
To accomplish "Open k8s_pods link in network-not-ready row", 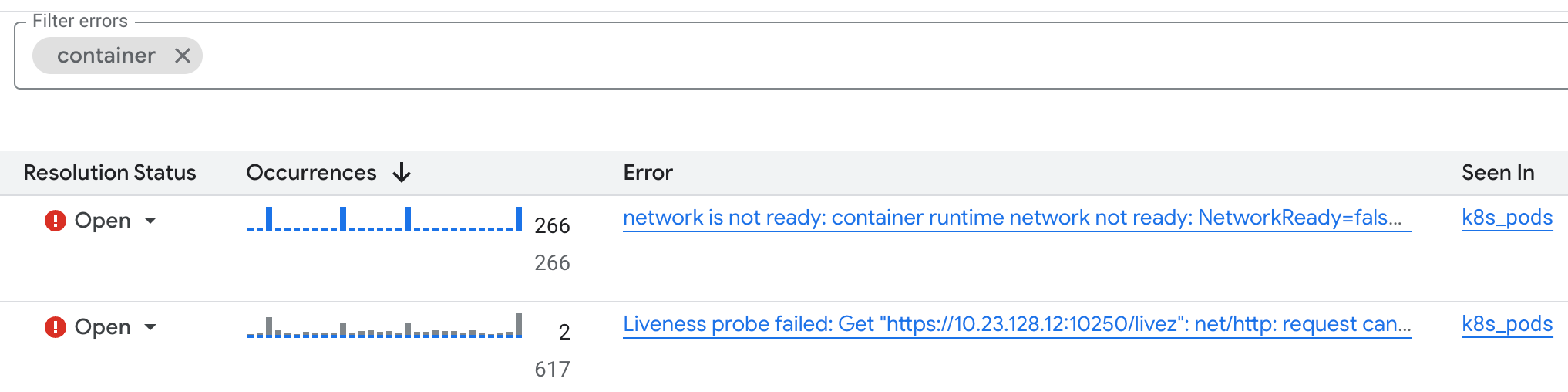I will [1506, 218].
